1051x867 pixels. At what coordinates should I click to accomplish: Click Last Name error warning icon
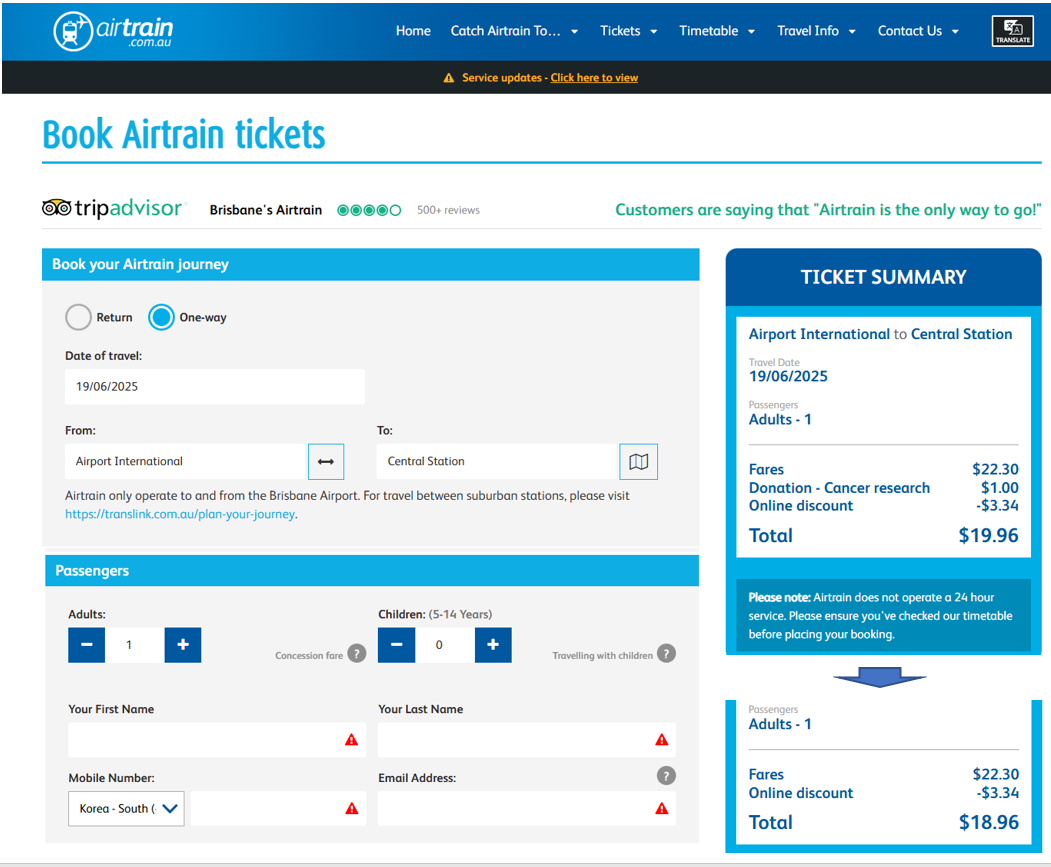click(x=662, y=740)
